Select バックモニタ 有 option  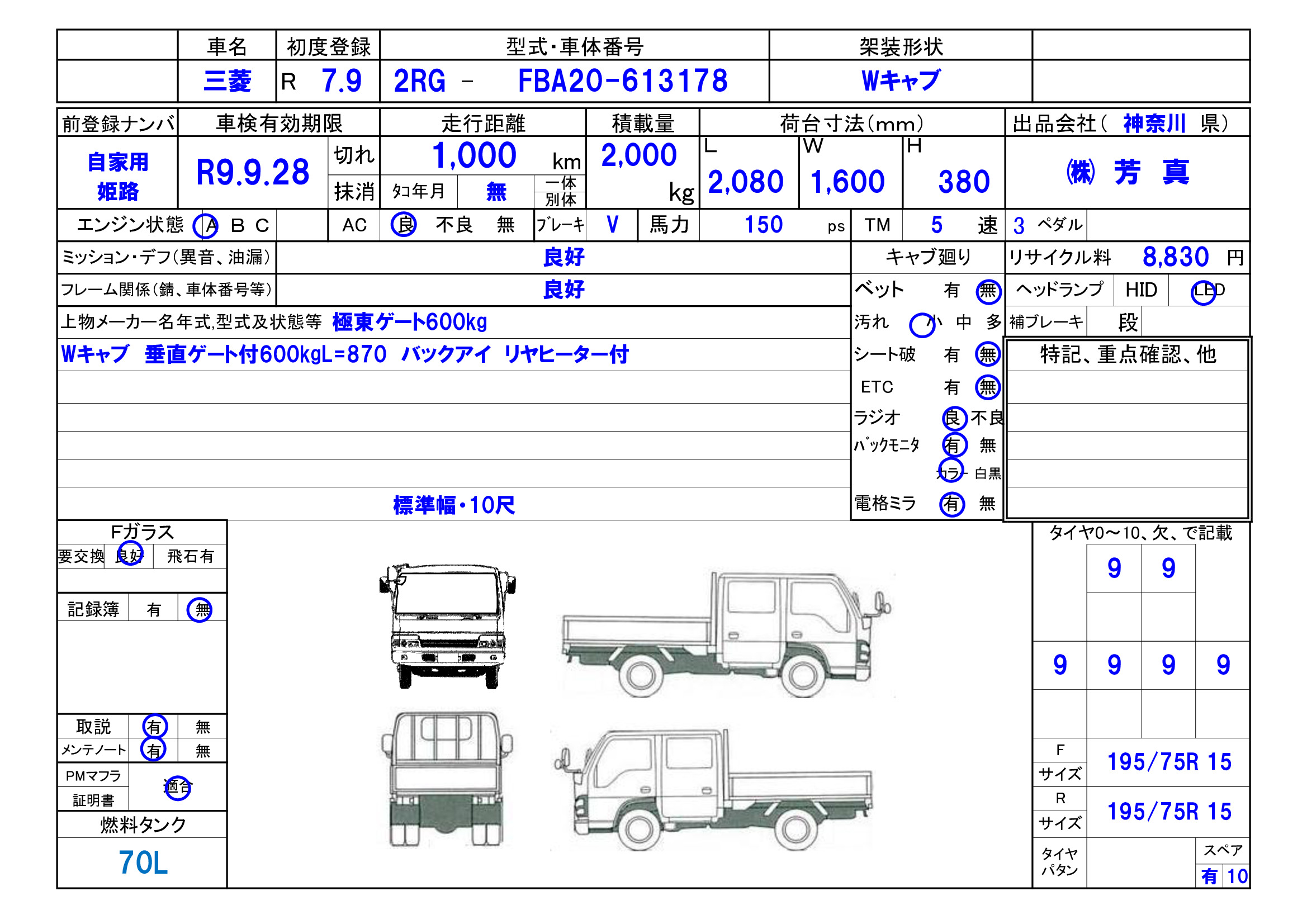[954, 445]
